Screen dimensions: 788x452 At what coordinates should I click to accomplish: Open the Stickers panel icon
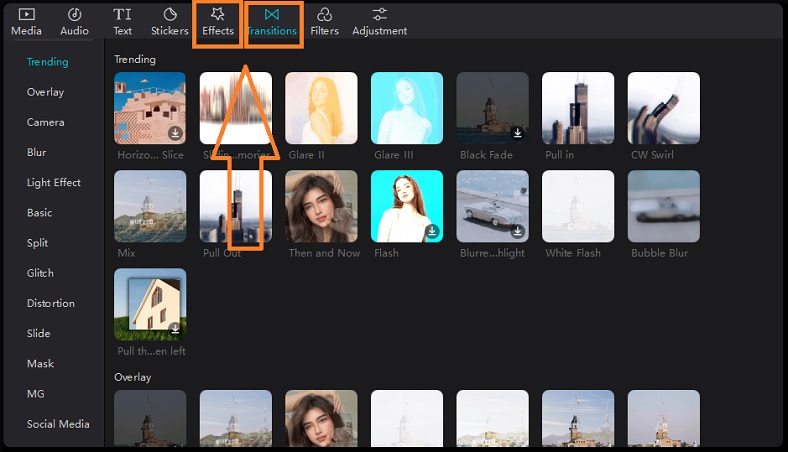170,15
